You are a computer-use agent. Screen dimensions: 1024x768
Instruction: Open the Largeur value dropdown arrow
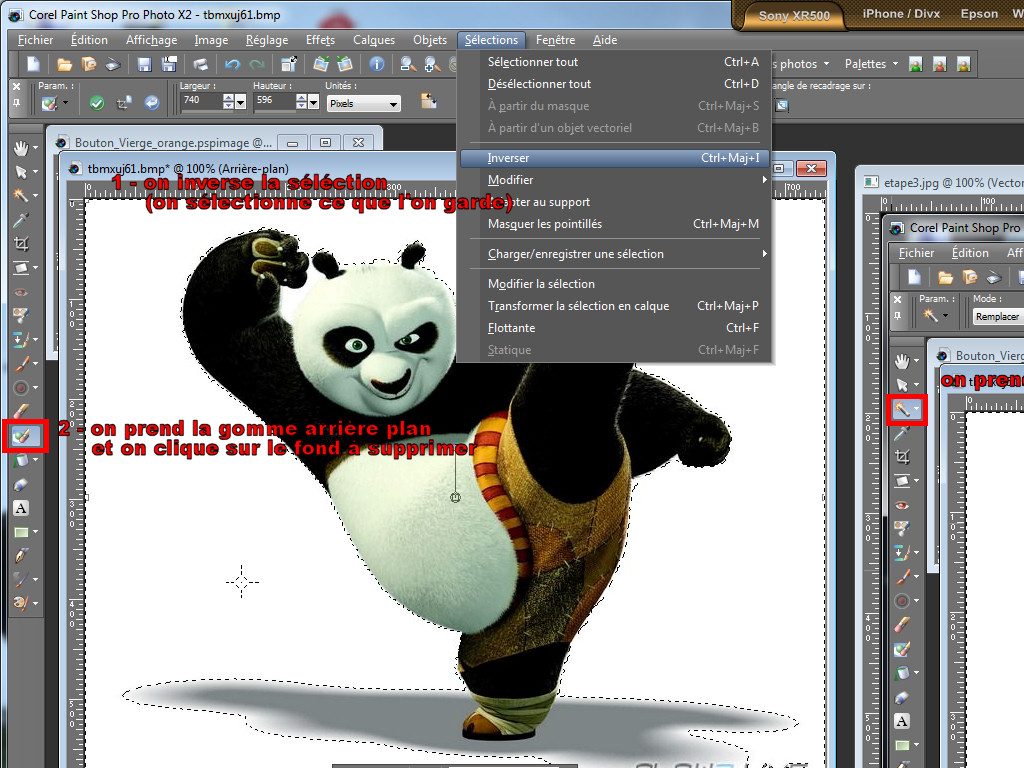point(241,102)
